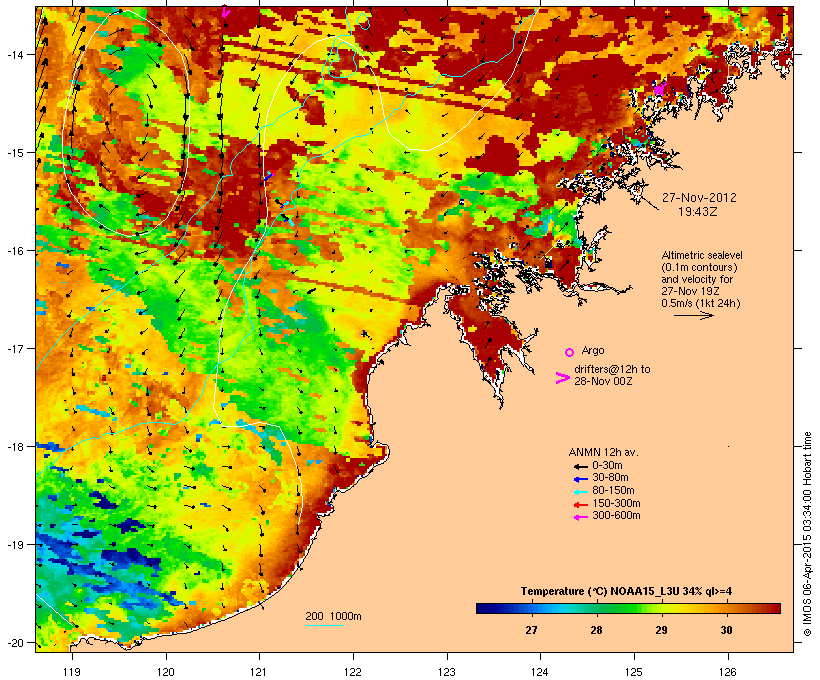
Task: Click the '300-600m' depth label
Action: click(x=616, y=516)
